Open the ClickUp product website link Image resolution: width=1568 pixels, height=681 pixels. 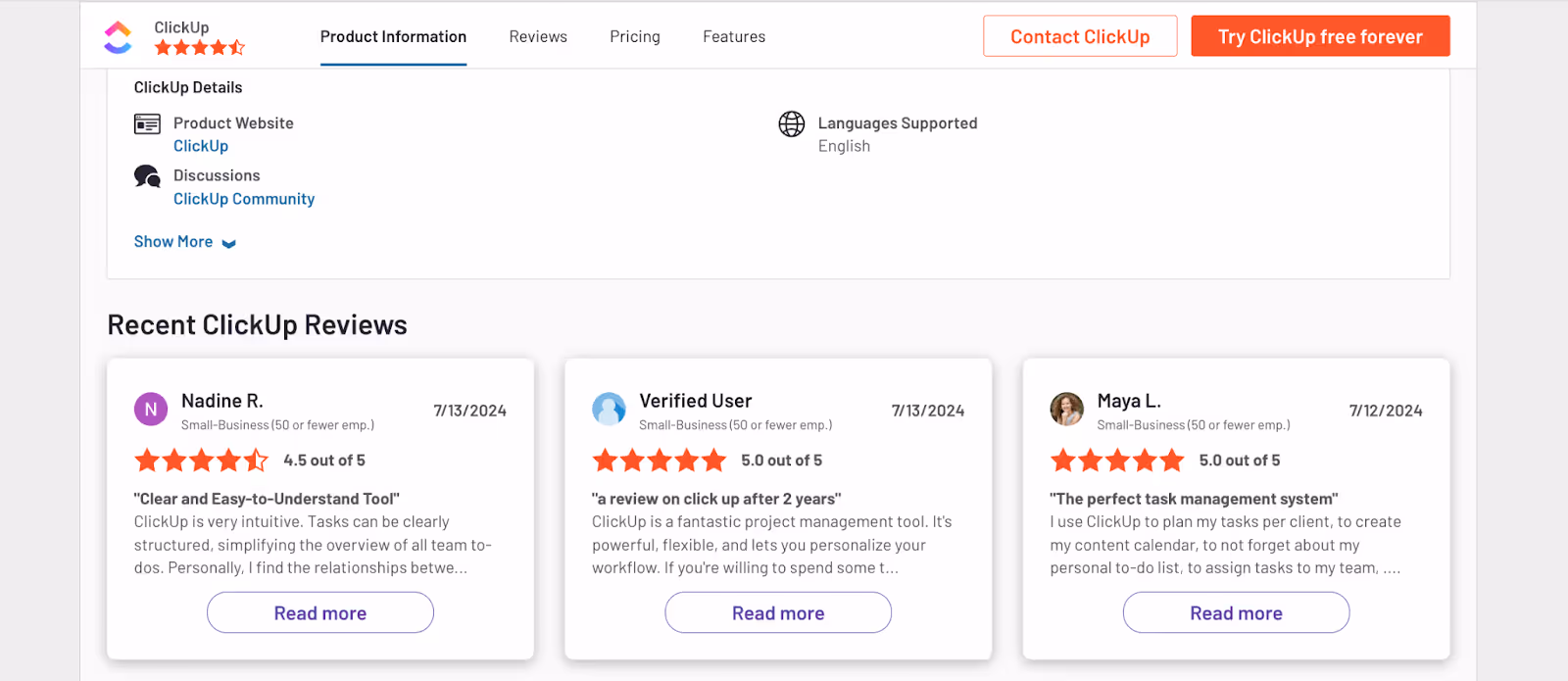coord(201,146)
